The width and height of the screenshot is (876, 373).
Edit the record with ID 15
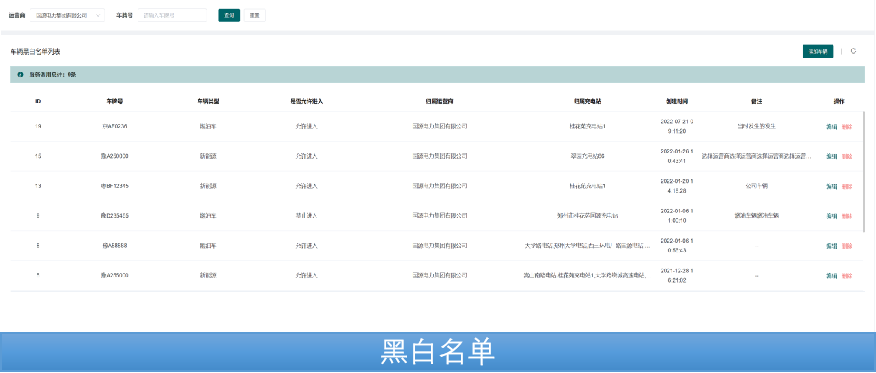point(831,156)
